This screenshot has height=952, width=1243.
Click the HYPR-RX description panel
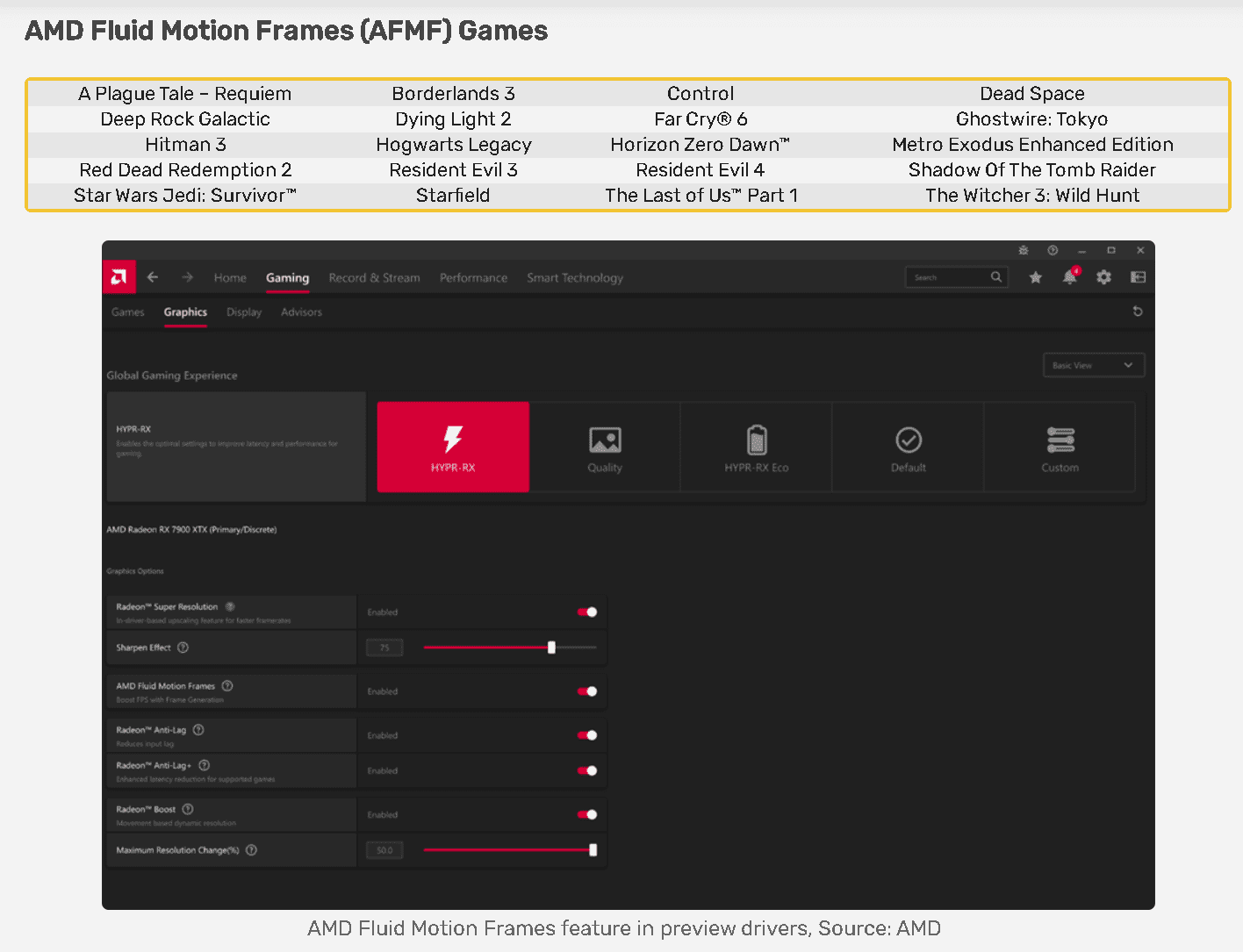tap(236, 447)
